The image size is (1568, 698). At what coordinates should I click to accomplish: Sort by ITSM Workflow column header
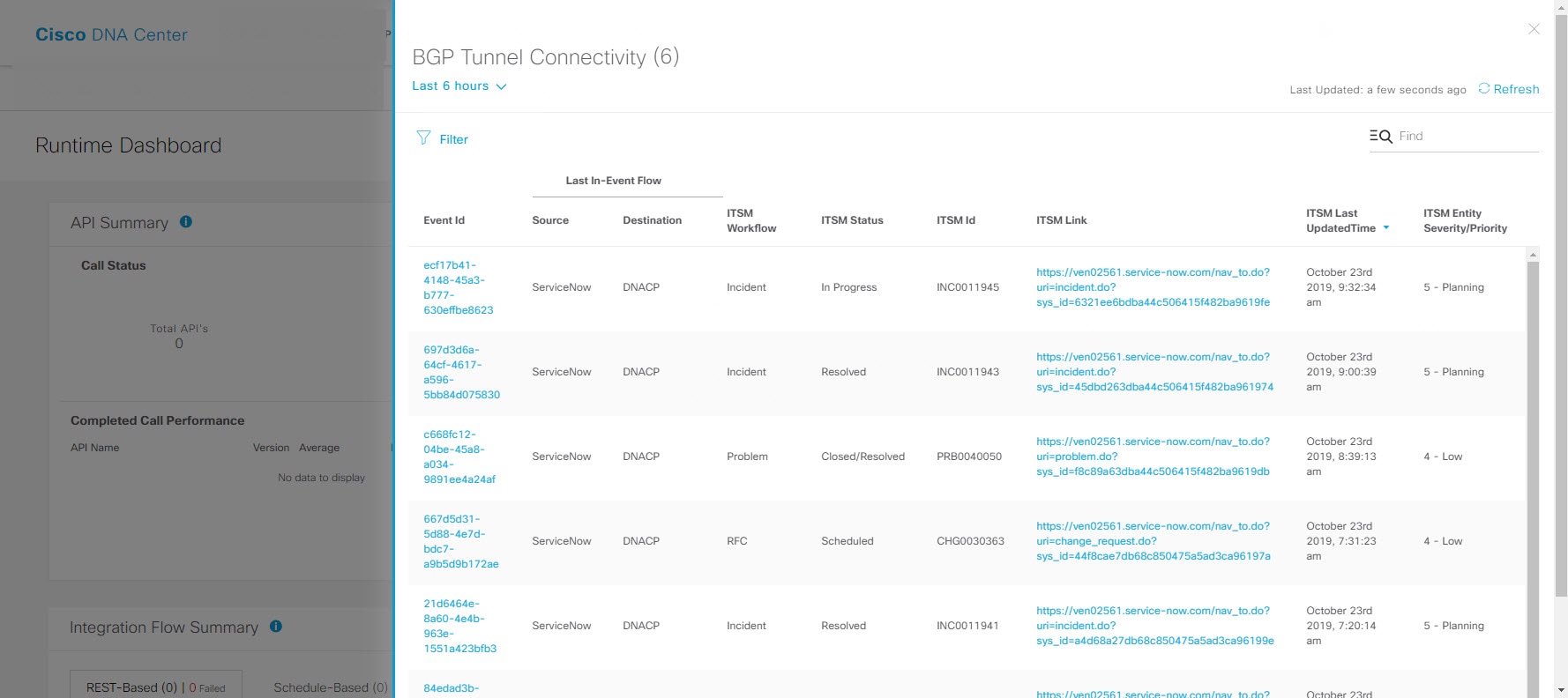[751, 220]
